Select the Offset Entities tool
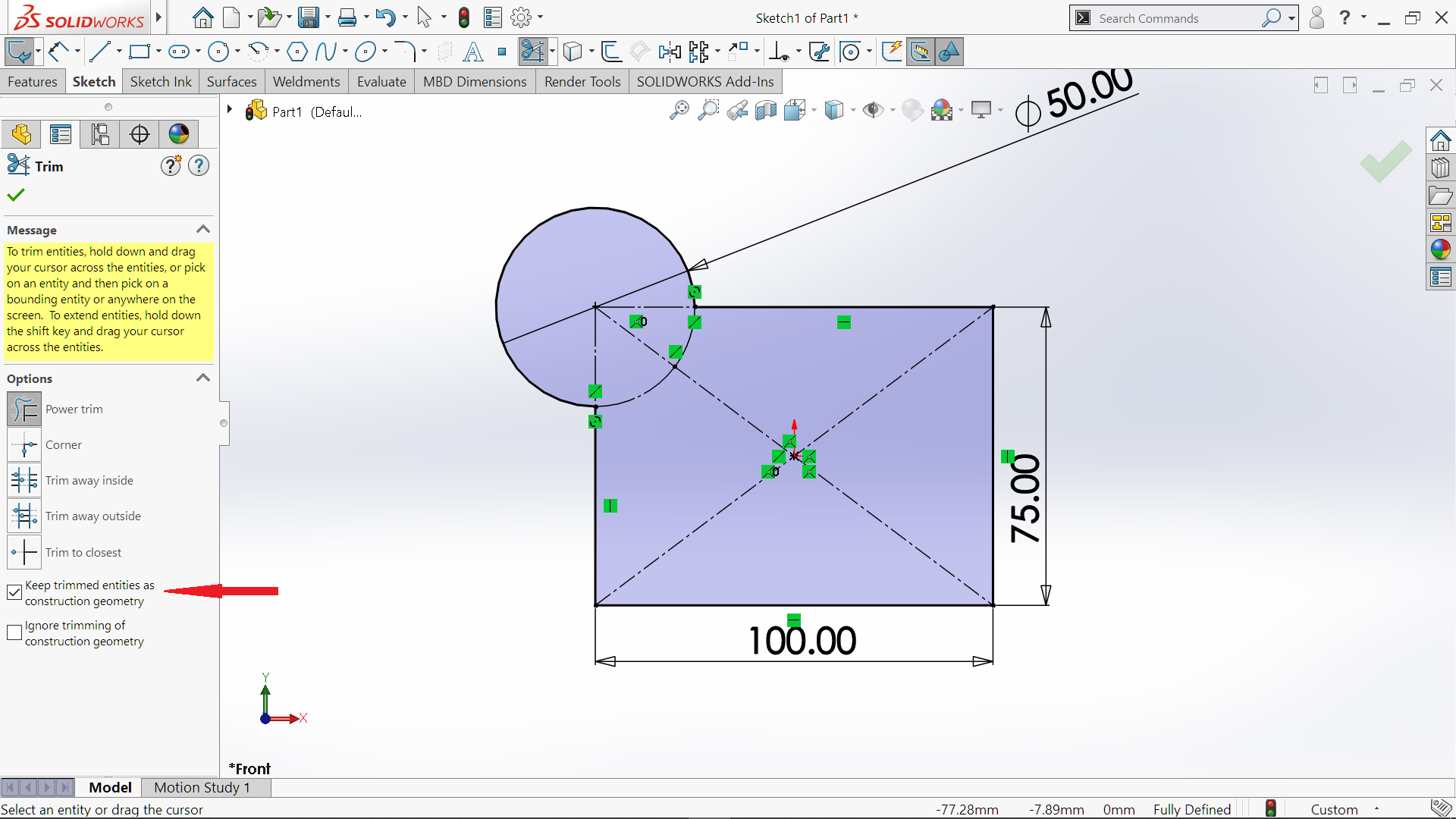 click(x=611, y=52)
